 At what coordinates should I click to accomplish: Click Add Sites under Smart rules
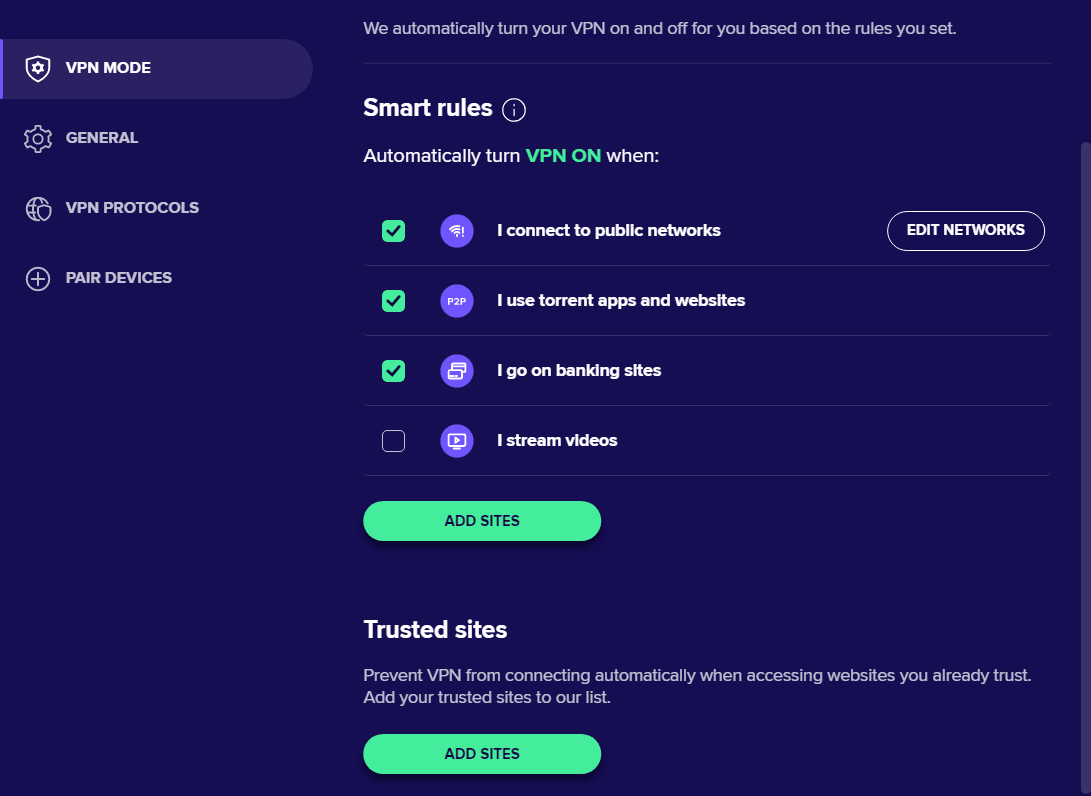click(x=482, y=521)
